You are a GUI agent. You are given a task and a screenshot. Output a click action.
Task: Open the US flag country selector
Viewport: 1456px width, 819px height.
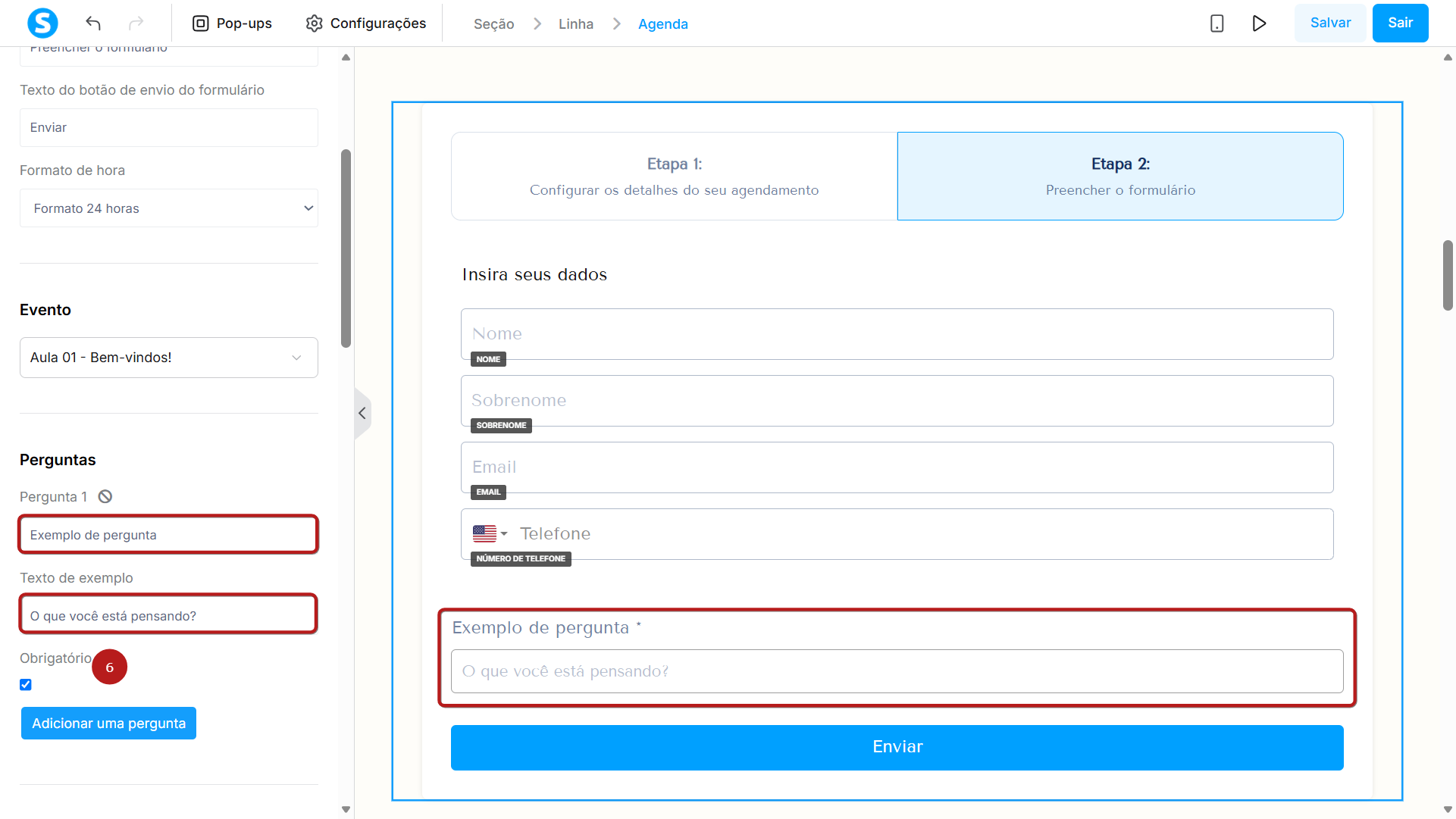tap(490, 533)
